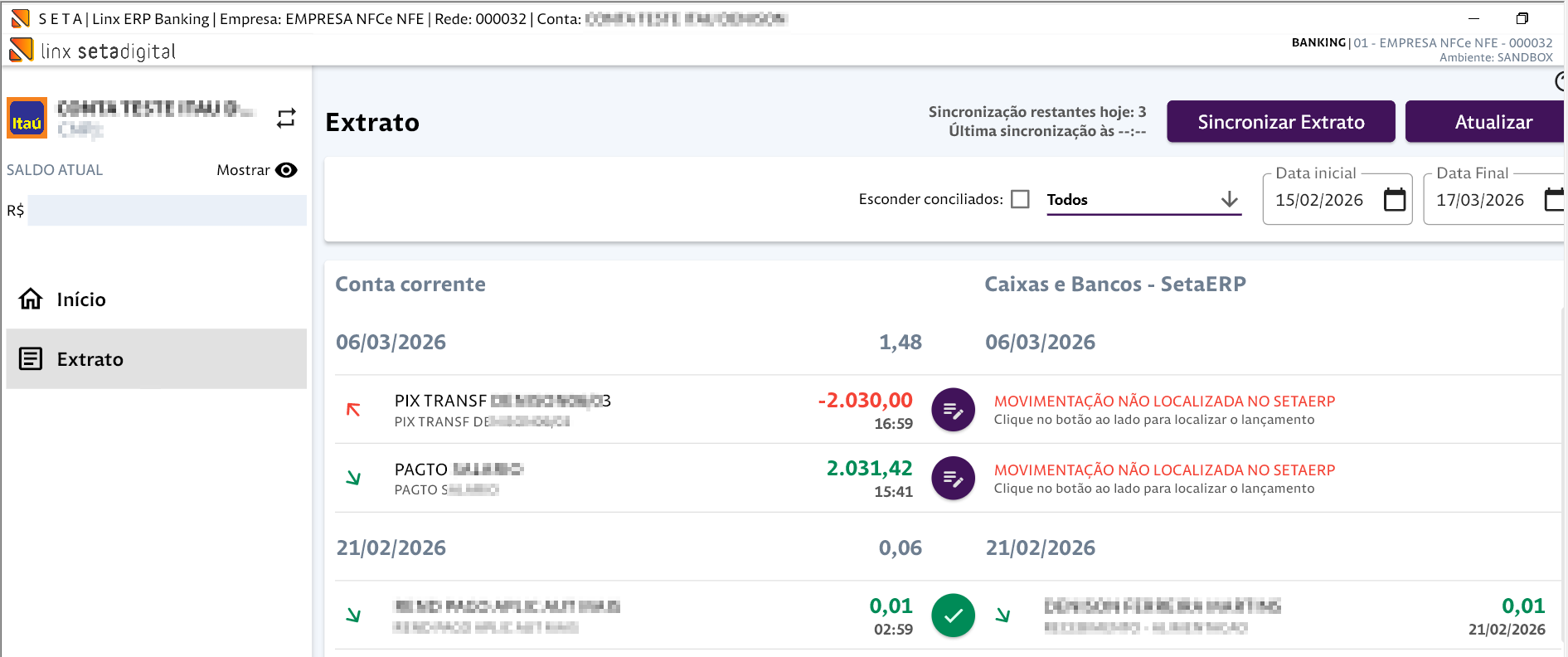
Task: Click Caixas e Bancos - SetaERP heading
Action: point(1115,284)
